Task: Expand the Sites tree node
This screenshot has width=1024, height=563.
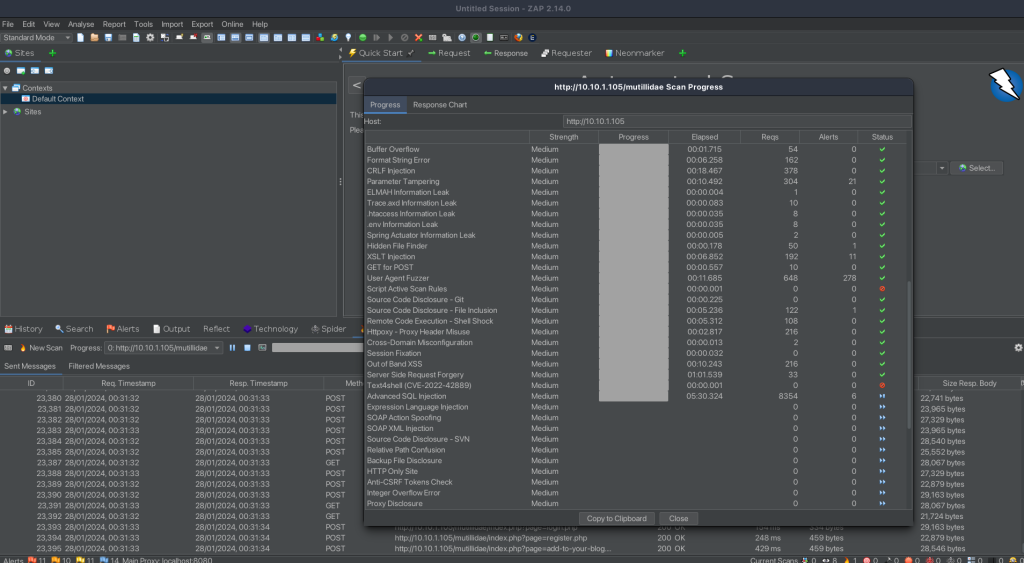Action: click(x=6, y=112)
